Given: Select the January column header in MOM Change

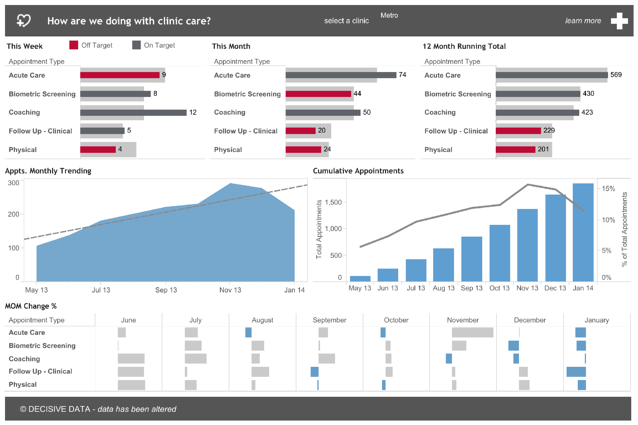Looking at the screenshot, I should 596,320.
